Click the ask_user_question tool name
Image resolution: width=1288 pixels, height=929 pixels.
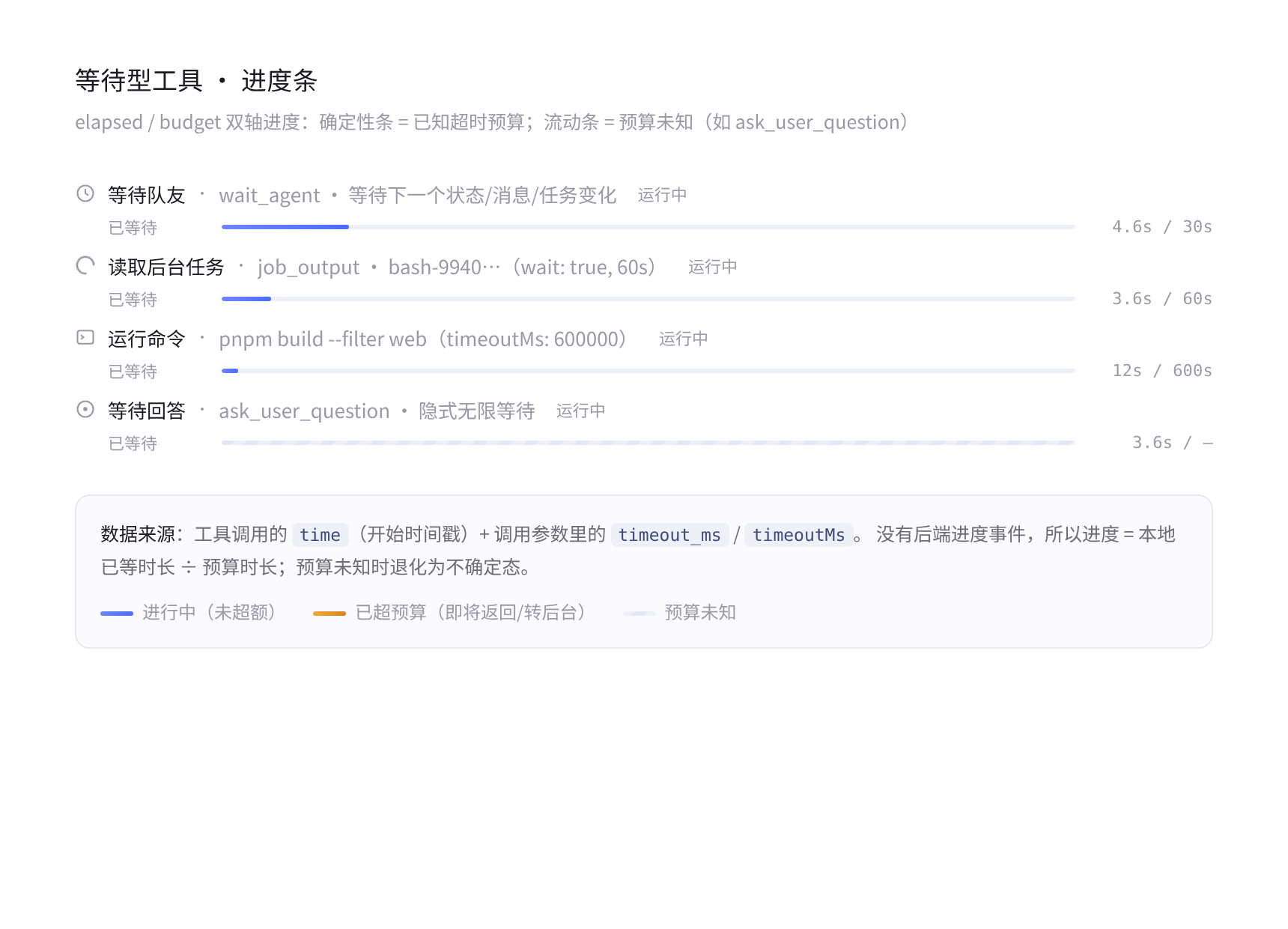pos(304,412)
